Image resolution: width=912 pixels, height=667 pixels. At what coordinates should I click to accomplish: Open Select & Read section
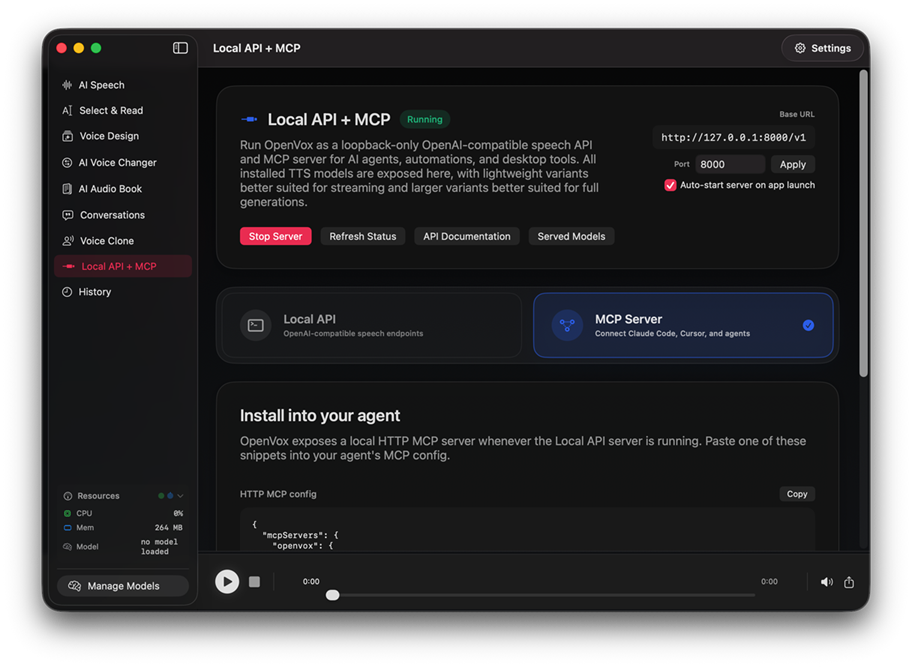click(123, 110)
